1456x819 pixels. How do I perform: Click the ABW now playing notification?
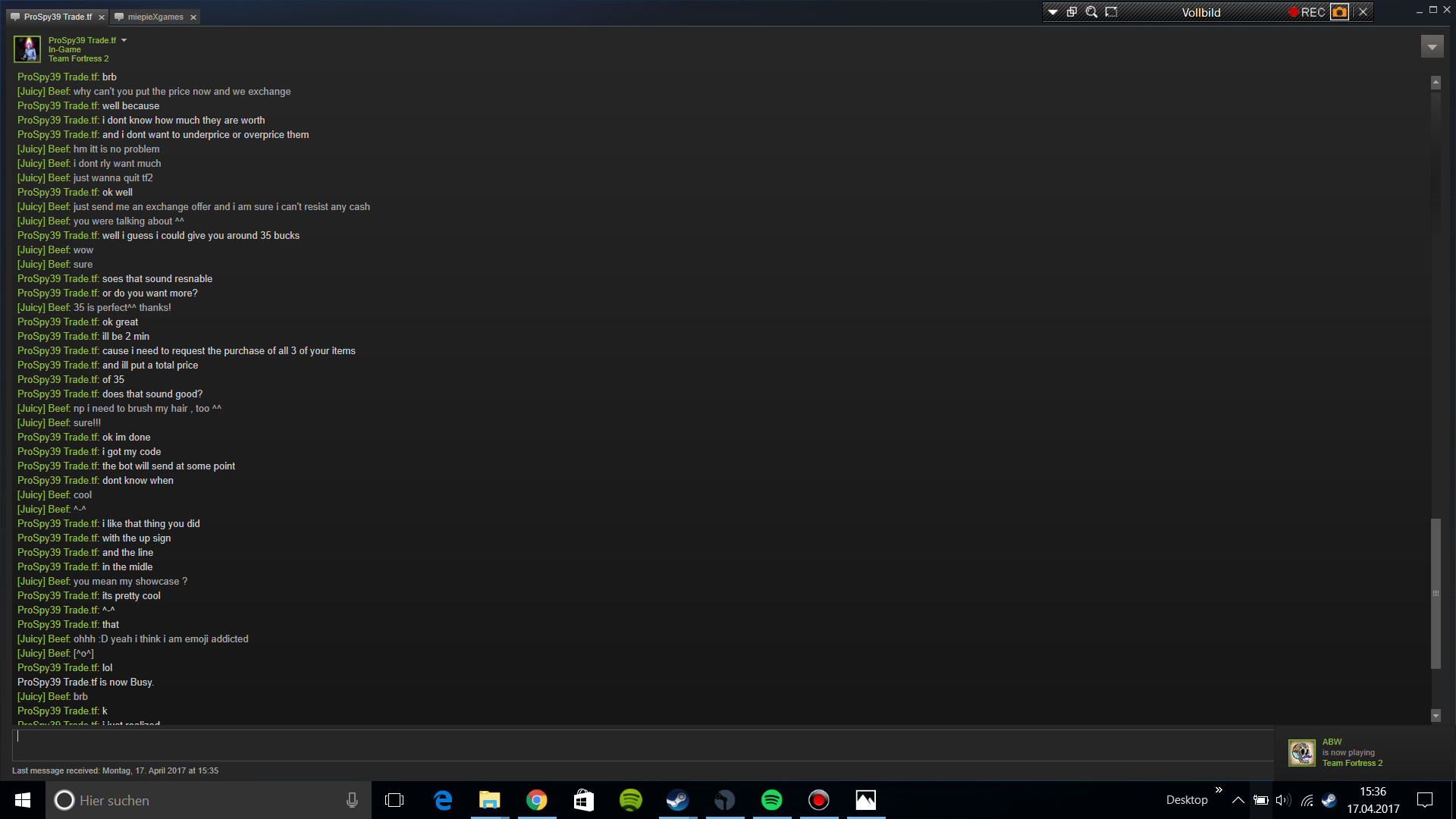[x=1350, y=752]
